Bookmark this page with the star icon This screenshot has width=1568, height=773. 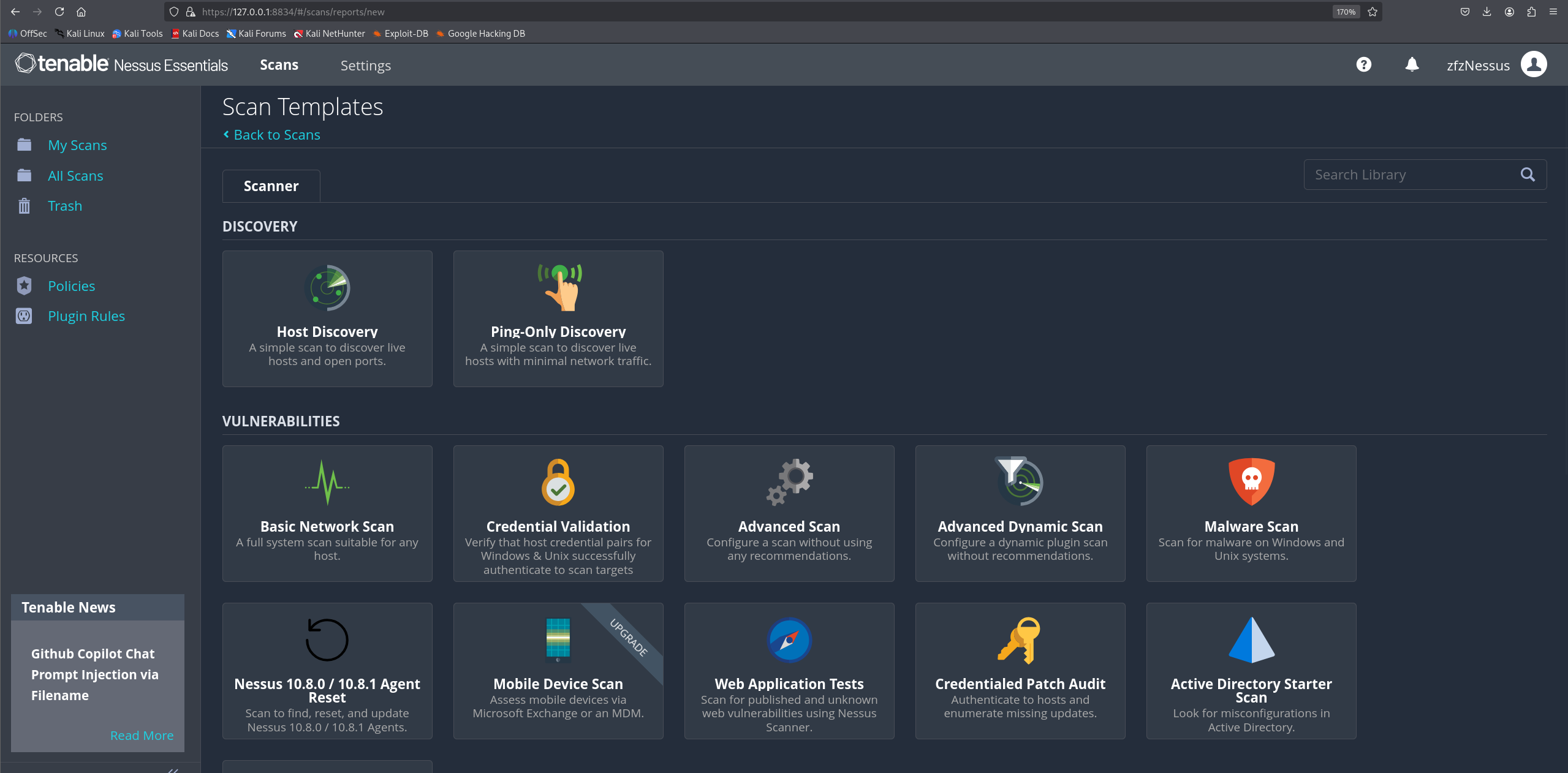(1373, 12)
